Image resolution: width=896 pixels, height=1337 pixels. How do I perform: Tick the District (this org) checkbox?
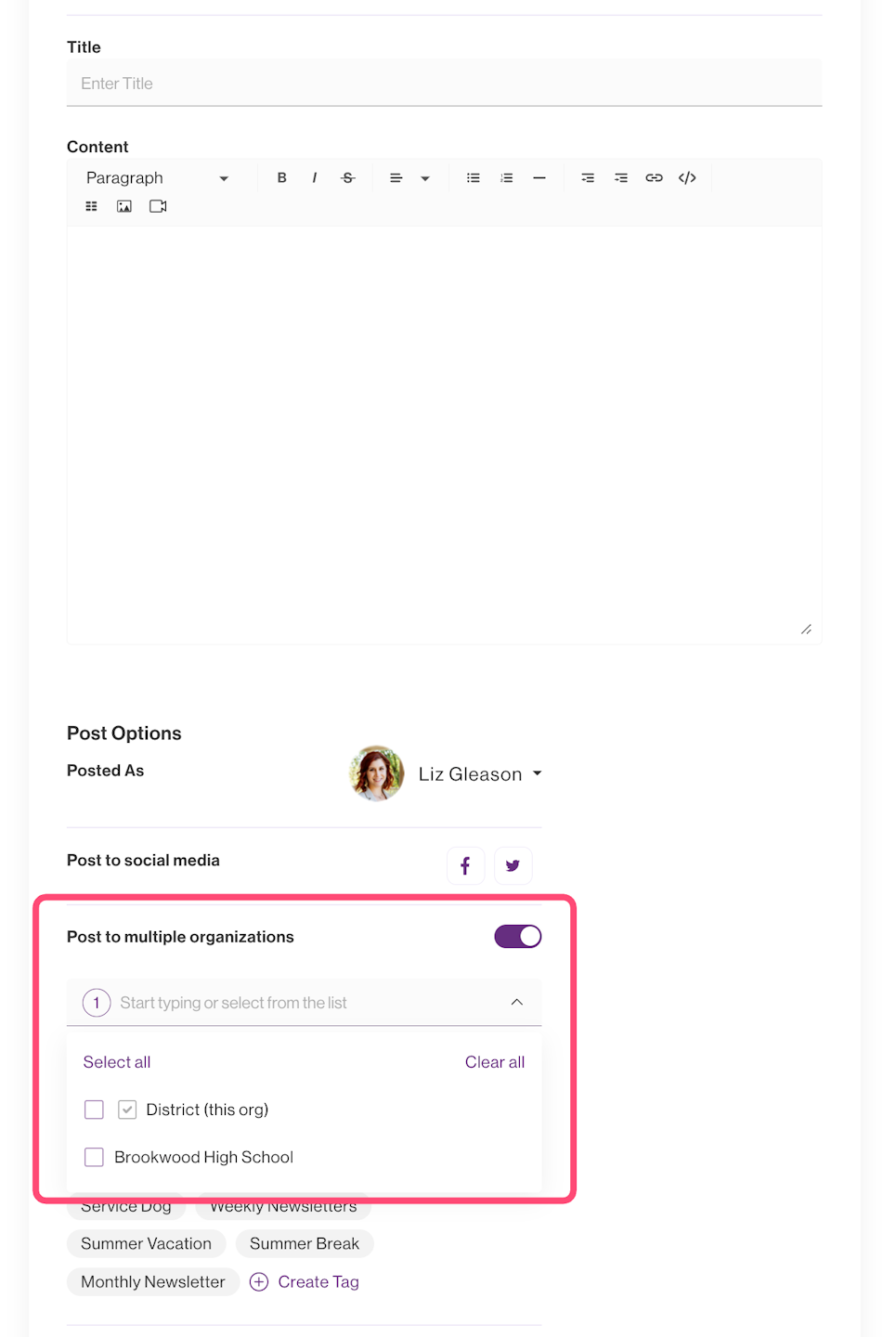click(94, 1110)
